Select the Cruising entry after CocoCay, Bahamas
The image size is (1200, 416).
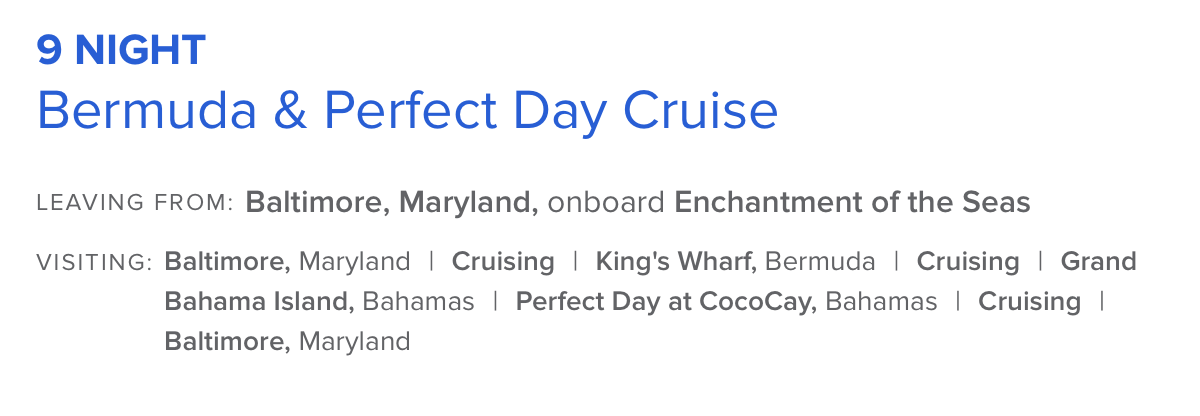(x=1029, y=302)
